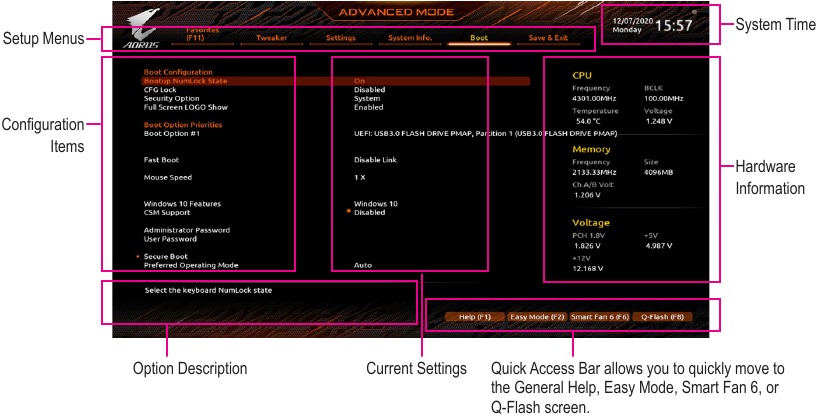
Task: Expand Boot Option #1 device list
Action: point(485,133)
